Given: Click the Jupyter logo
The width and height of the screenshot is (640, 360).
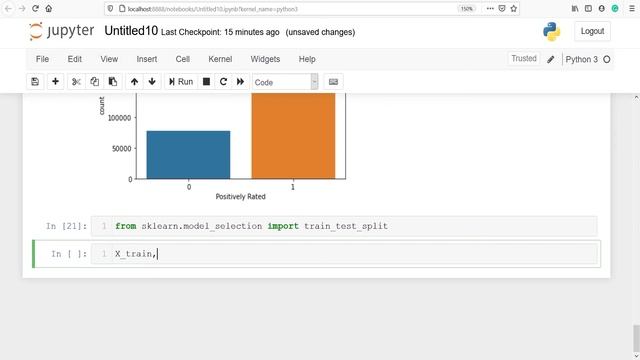Looking at the screenshot, I should pyautogui.click(x=62, y=31).
